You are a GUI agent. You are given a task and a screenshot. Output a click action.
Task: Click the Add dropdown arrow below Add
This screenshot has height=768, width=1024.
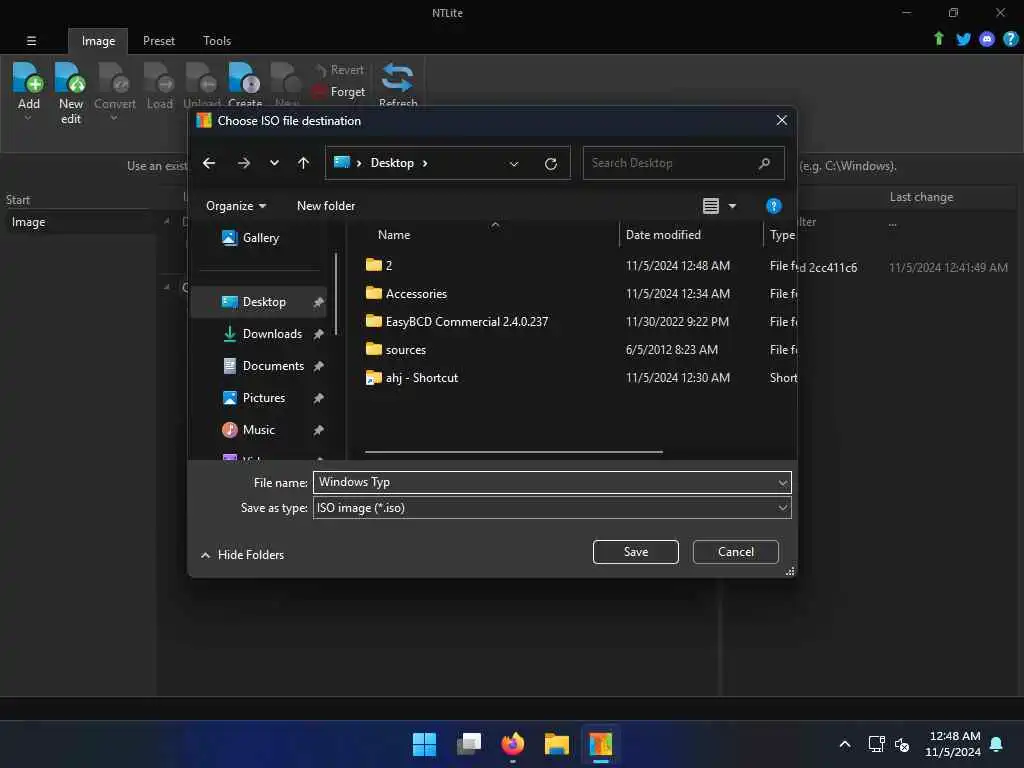[28, 118]
